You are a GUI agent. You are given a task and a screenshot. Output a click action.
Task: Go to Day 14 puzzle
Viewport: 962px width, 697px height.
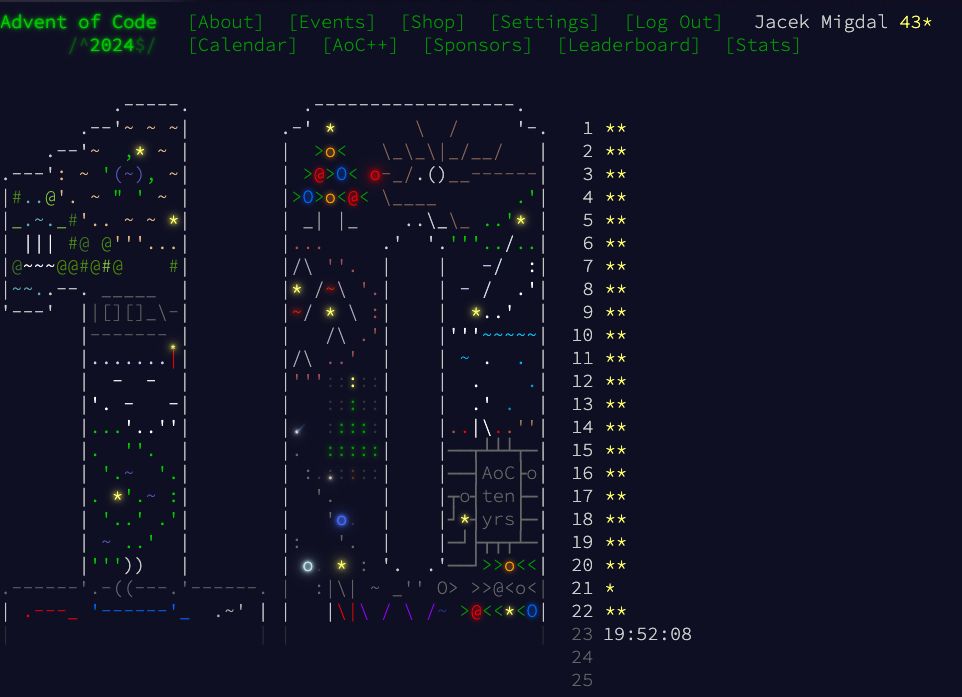pyautogui.click(x=599, y=427)
